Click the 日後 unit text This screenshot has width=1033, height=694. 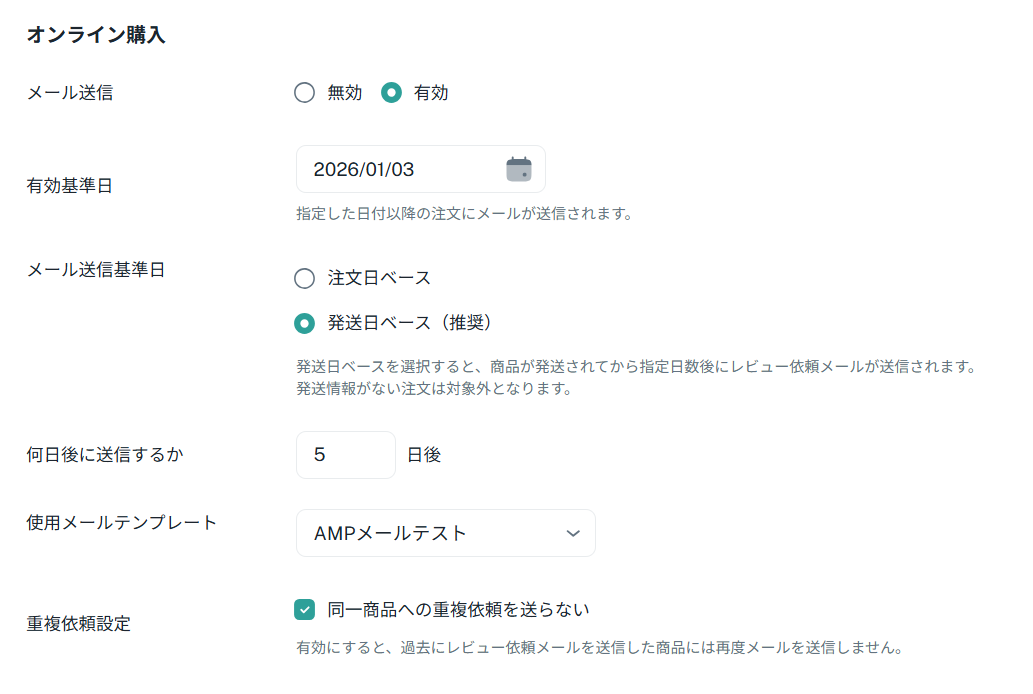(424, 455)
